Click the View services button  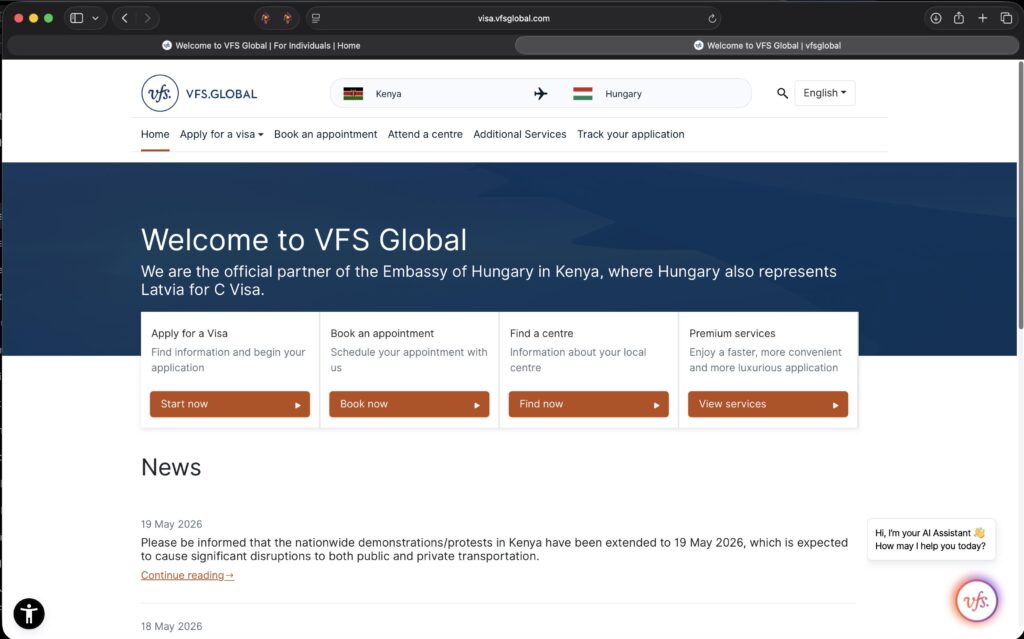point(768,404)
